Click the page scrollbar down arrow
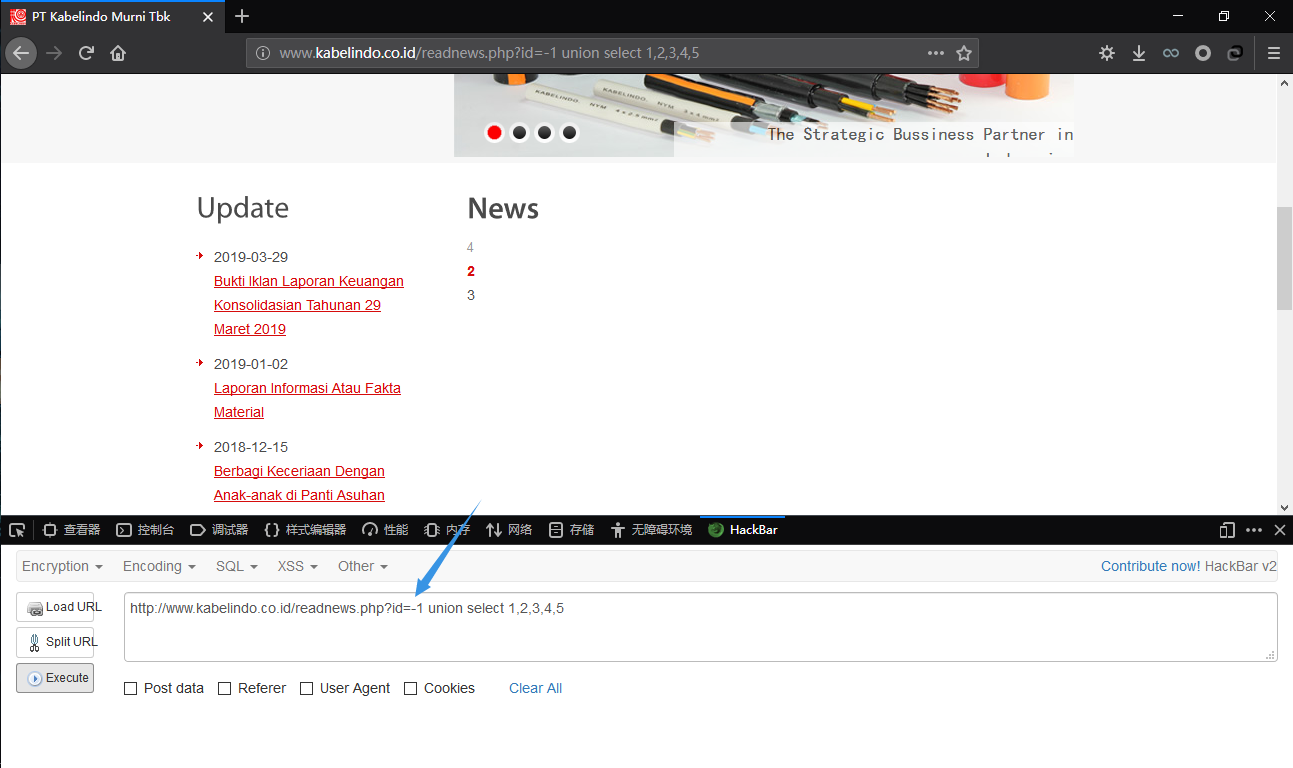 click(1285, 507)
